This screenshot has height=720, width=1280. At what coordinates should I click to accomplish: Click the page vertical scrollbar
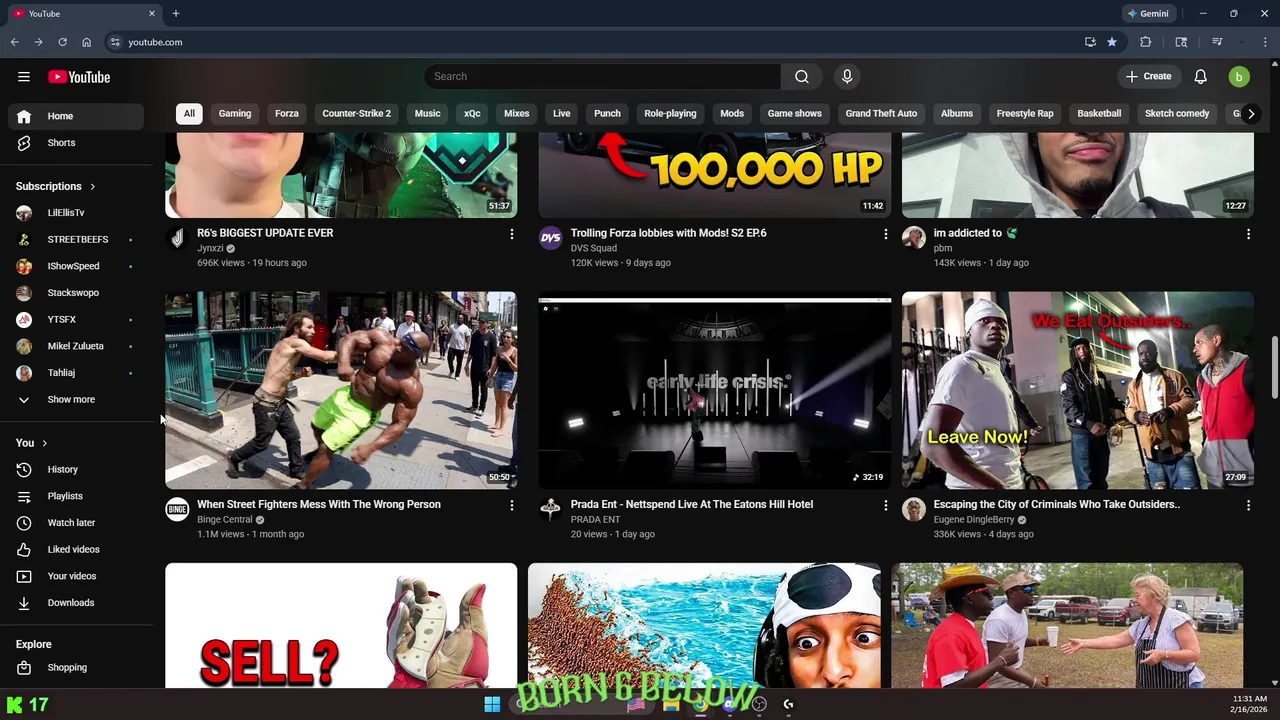(x=1274, y=370)
